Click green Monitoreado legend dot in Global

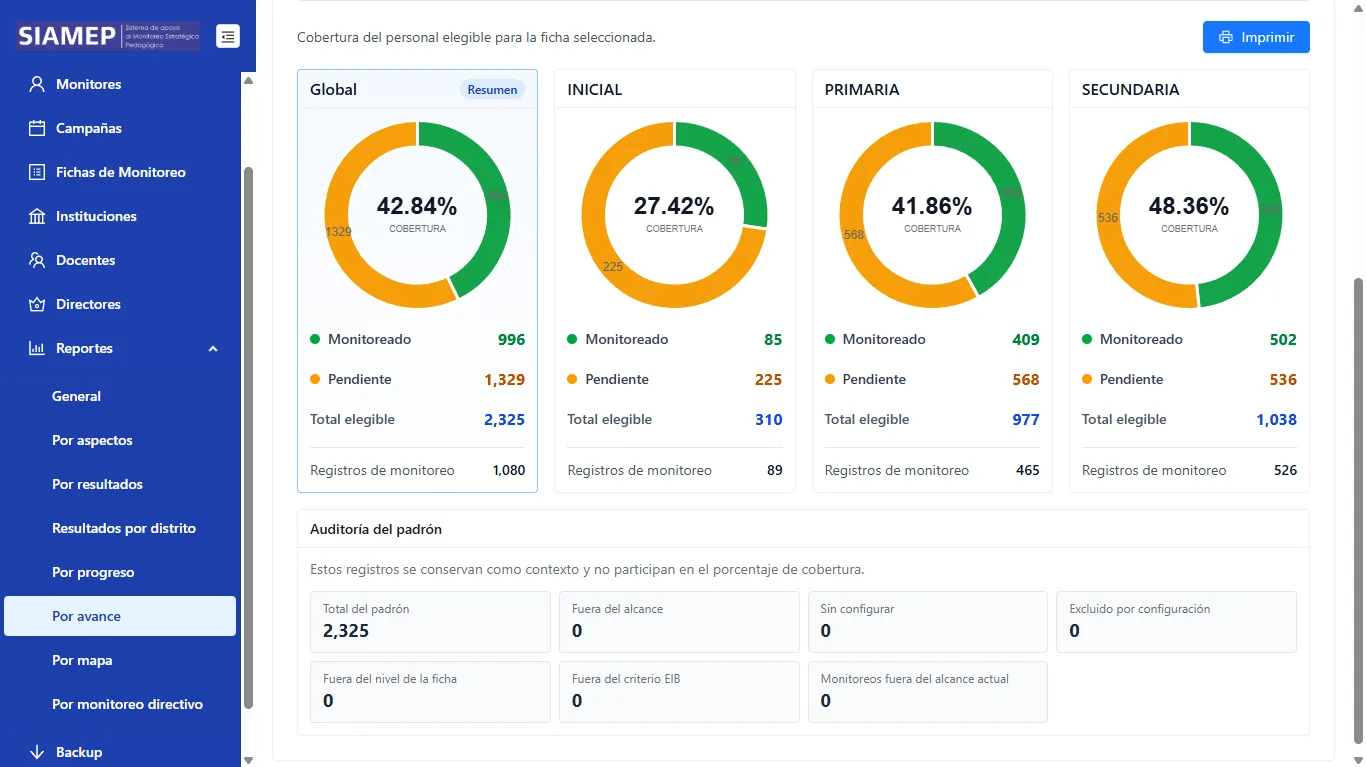pos(315,339)
